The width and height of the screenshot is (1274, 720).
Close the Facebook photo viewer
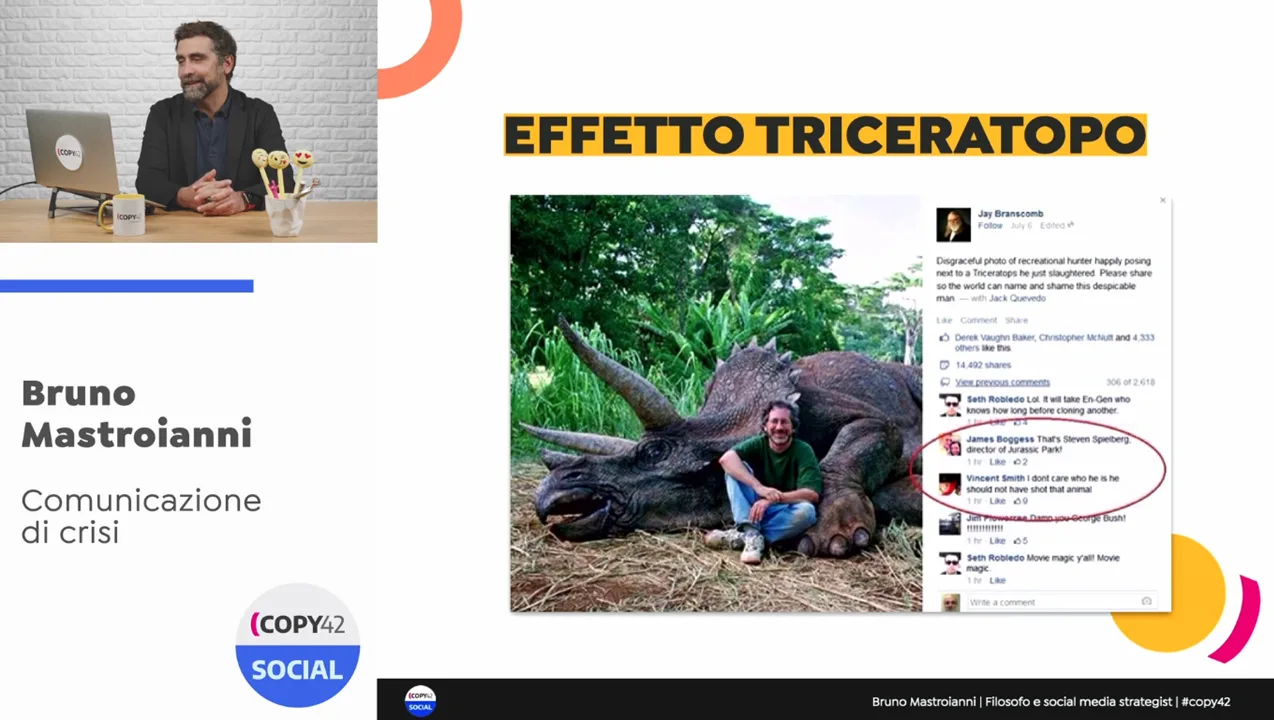[x=1162, y=201]
